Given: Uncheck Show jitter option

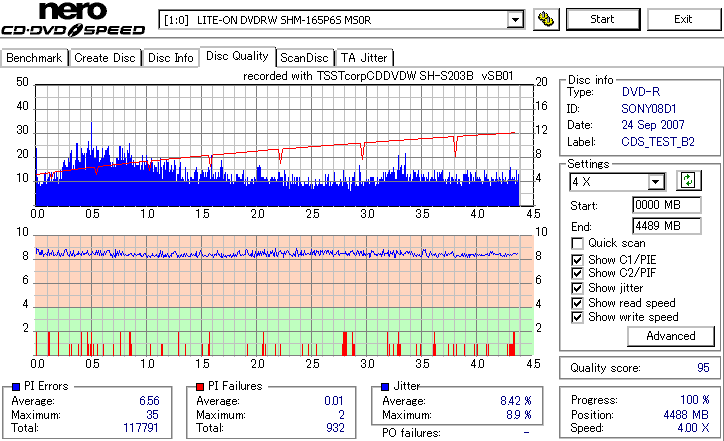Looking at the screenshot, I should point(577,288).
